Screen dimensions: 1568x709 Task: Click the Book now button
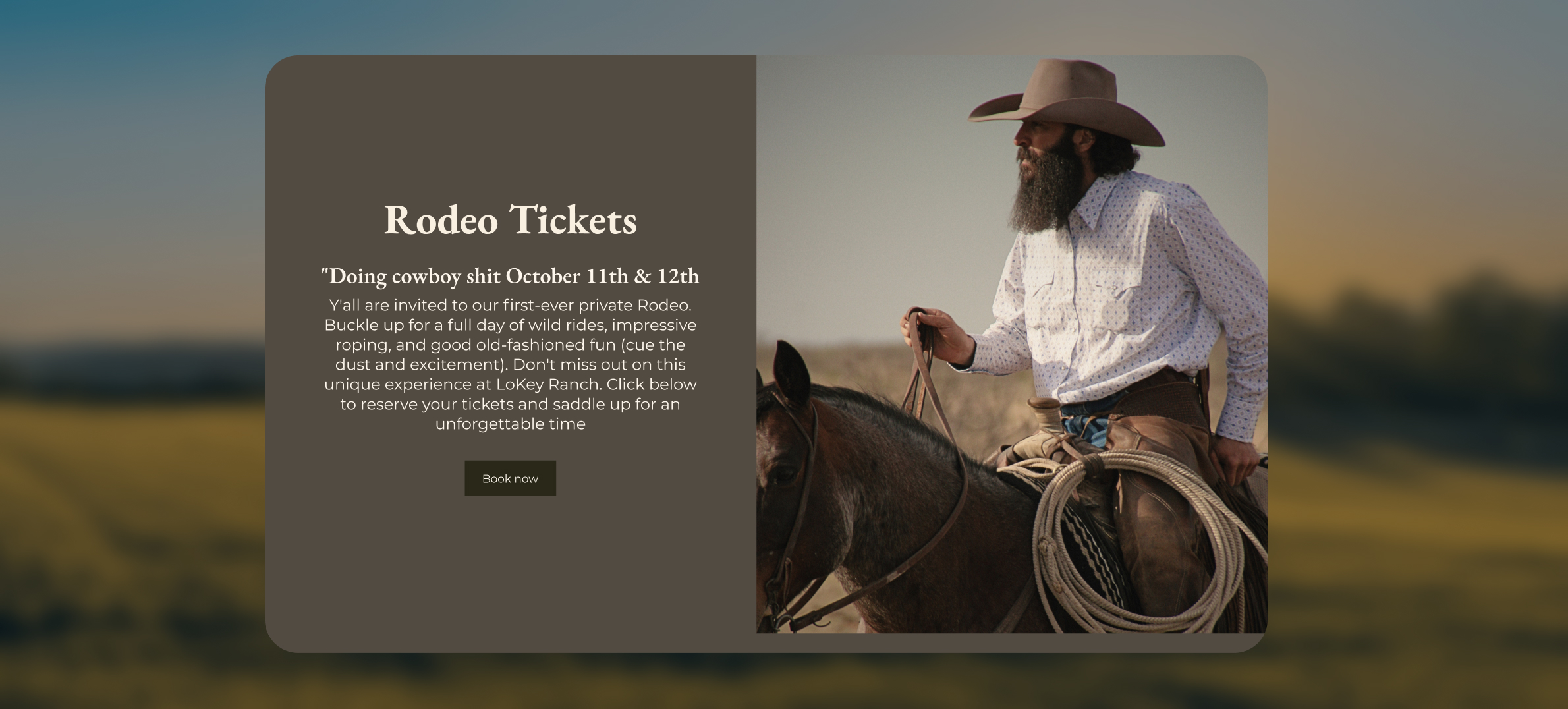(510, 478)
